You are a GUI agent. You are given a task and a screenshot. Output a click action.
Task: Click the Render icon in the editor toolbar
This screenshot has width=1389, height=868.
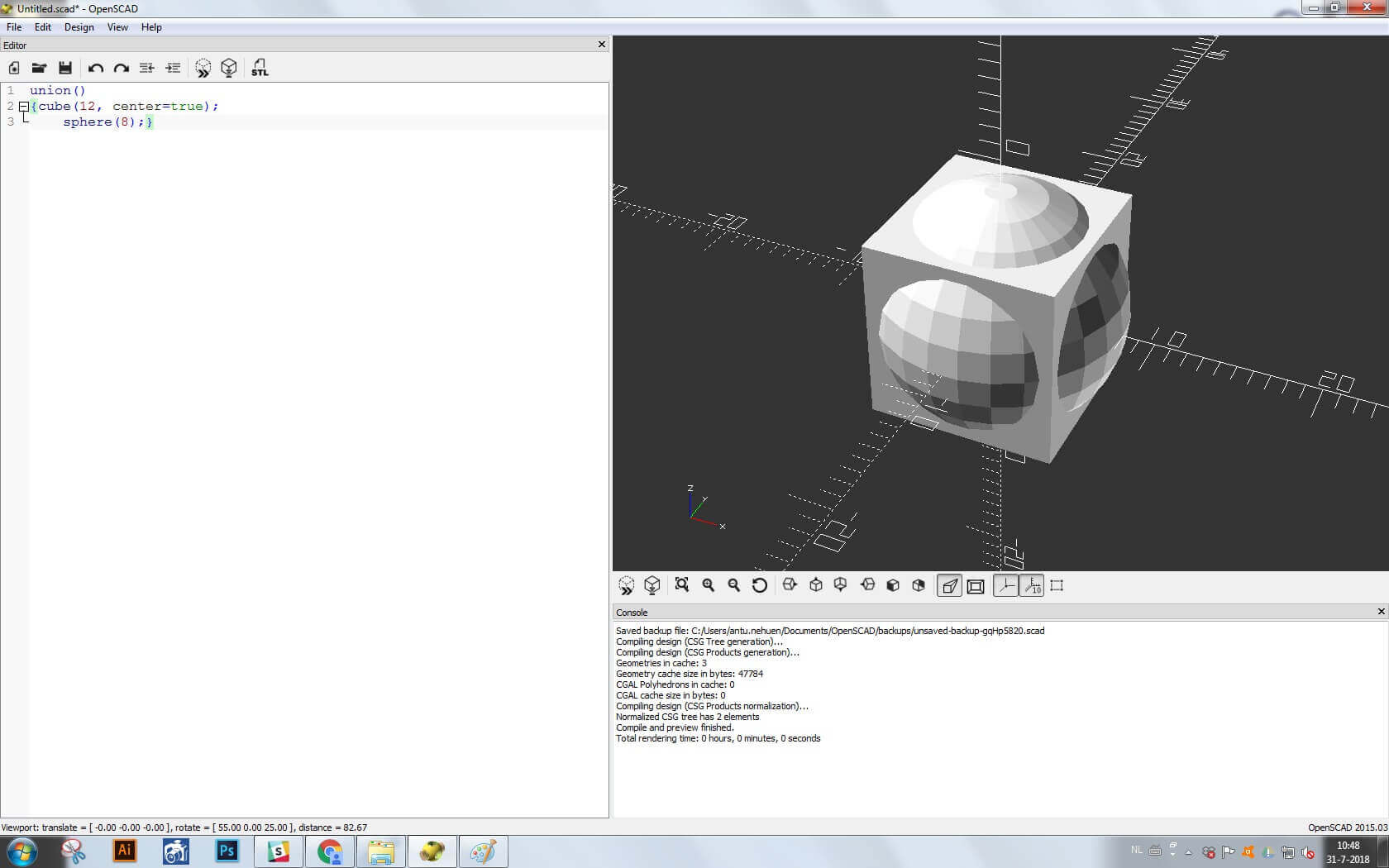click(x=229, y=68)
